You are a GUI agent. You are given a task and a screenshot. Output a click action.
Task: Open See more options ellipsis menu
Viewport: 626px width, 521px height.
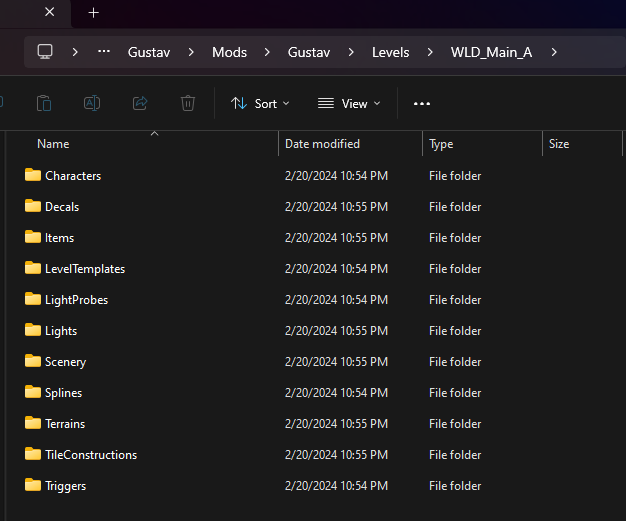pos(422,104)
